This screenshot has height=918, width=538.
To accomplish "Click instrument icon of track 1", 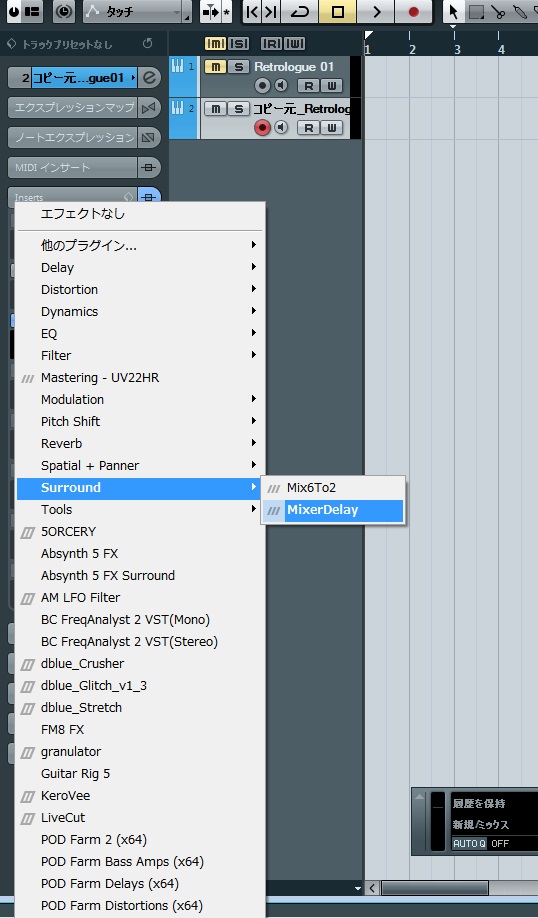I will [177, 66].
